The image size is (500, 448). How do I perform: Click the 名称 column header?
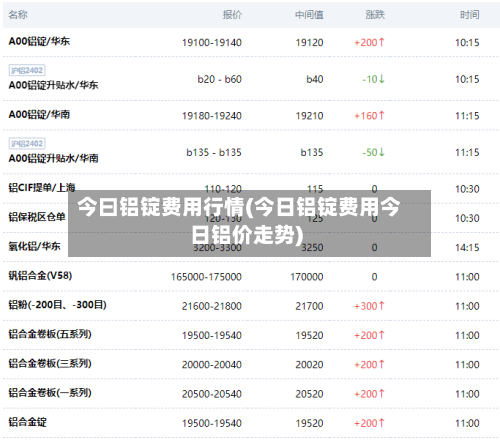[x=18, y=15]
